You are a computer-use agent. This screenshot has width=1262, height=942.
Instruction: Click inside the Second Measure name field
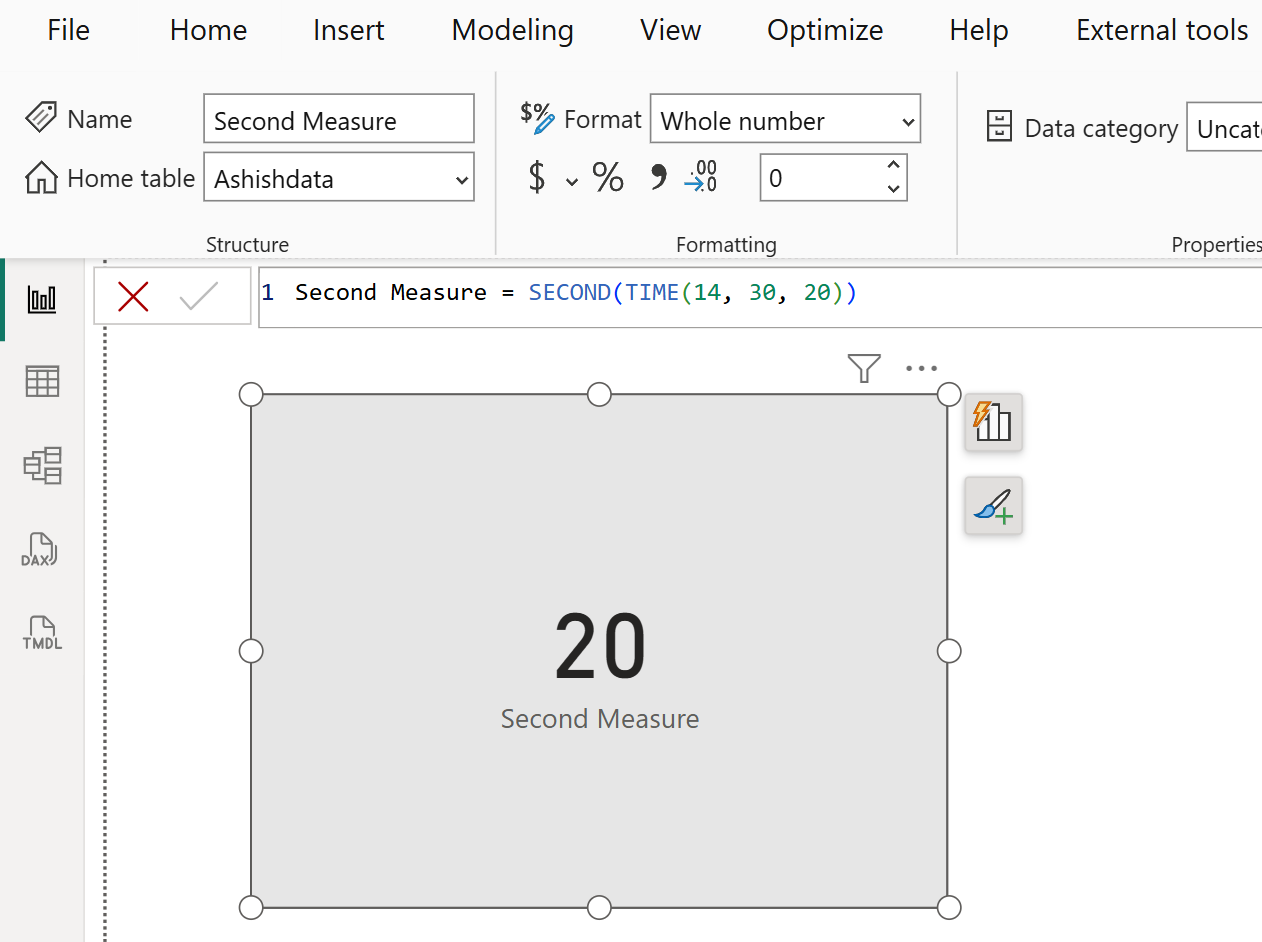click(338, 118)
